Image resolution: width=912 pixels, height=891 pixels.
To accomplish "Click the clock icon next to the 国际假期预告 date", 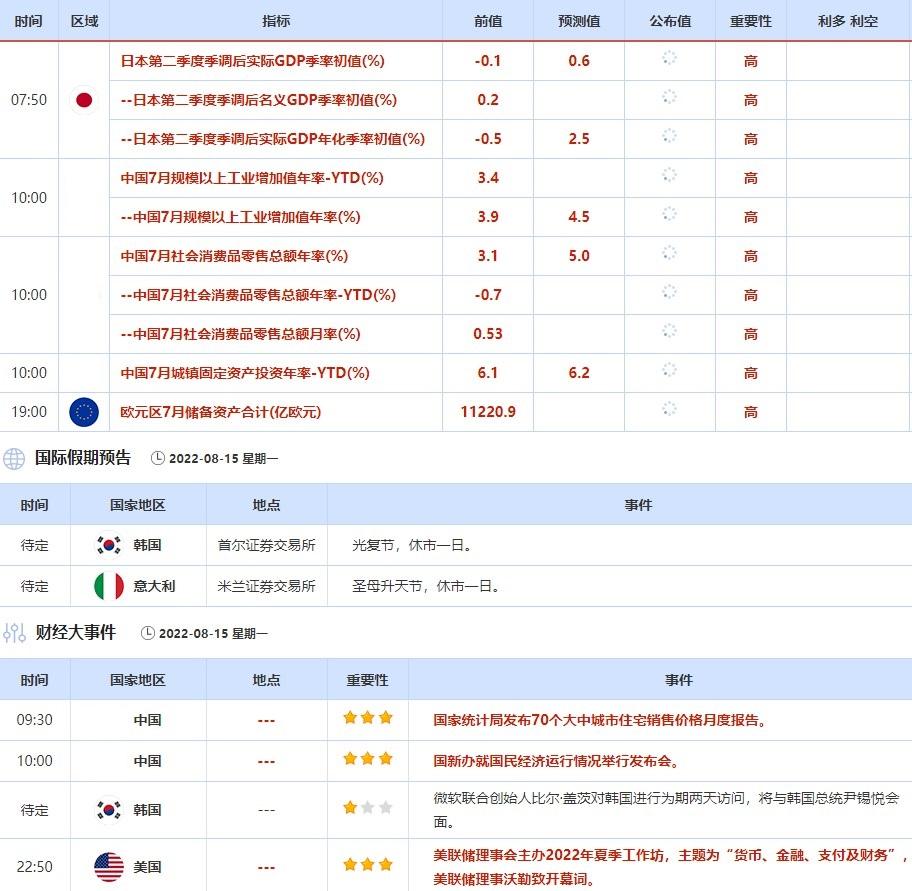I will [x=158, y=459].
